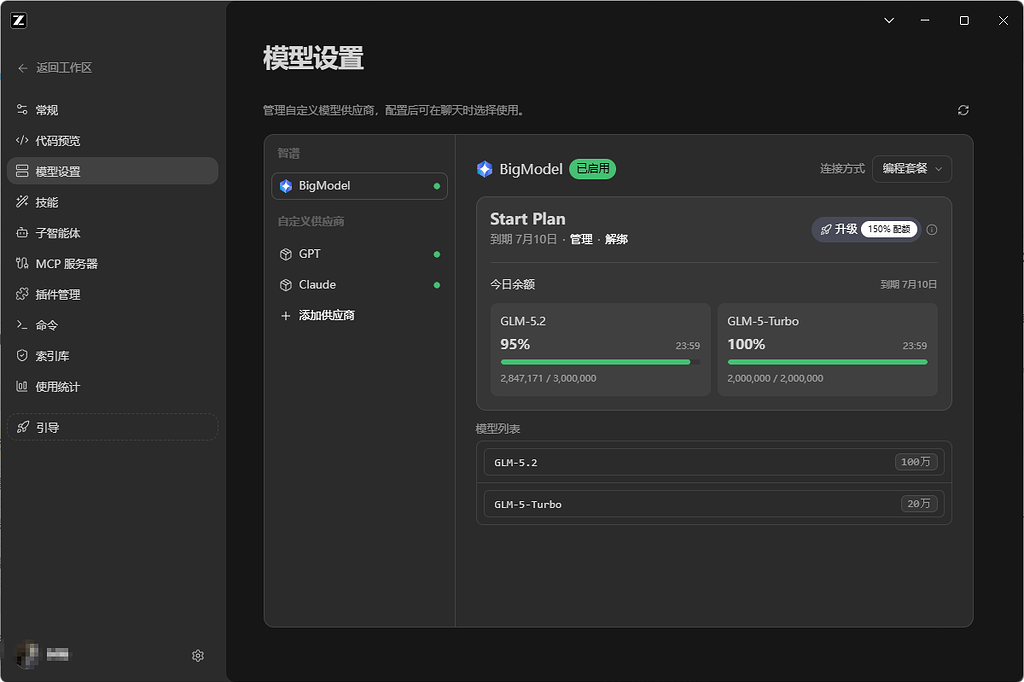
Task: Click the 升级 upgrade button
Action: [866, 229]
